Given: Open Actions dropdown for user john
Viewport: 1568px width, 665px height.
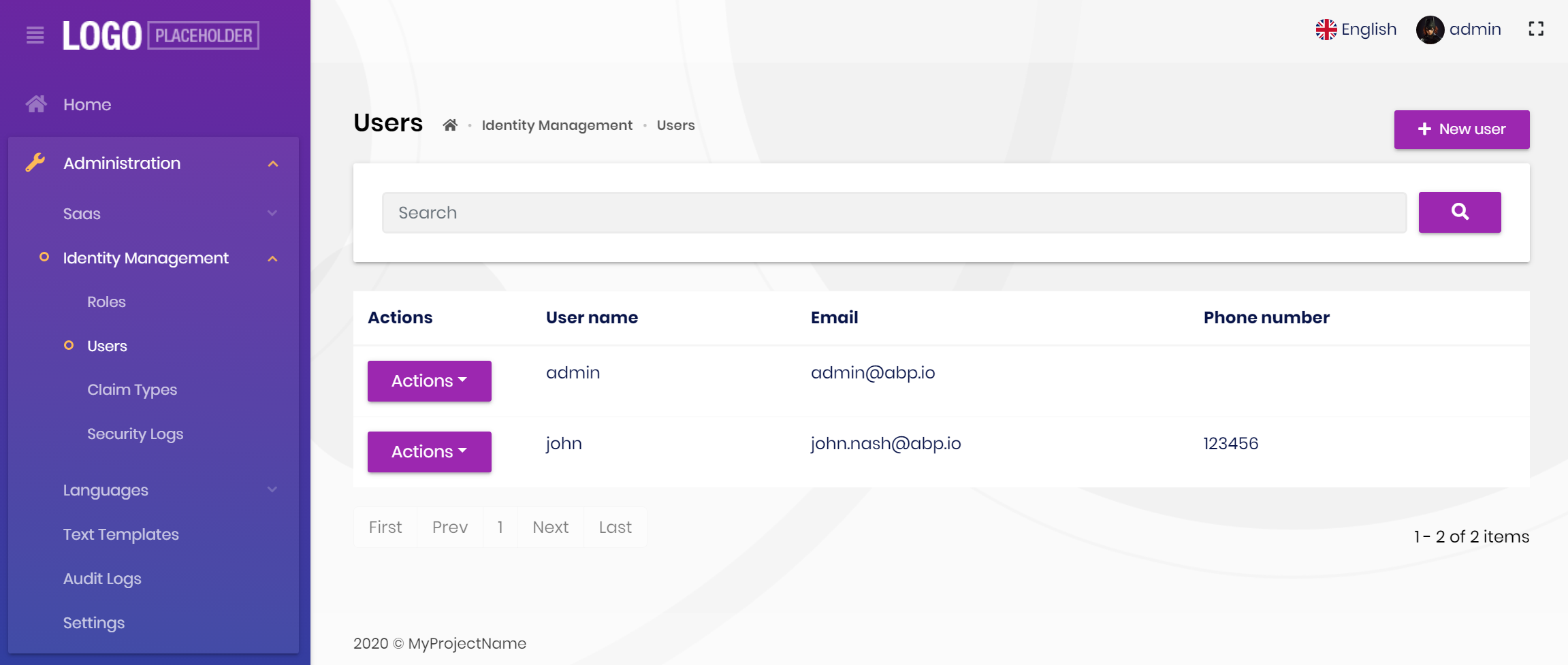Looking at the screenshot, I should click(x=429, y=451).
